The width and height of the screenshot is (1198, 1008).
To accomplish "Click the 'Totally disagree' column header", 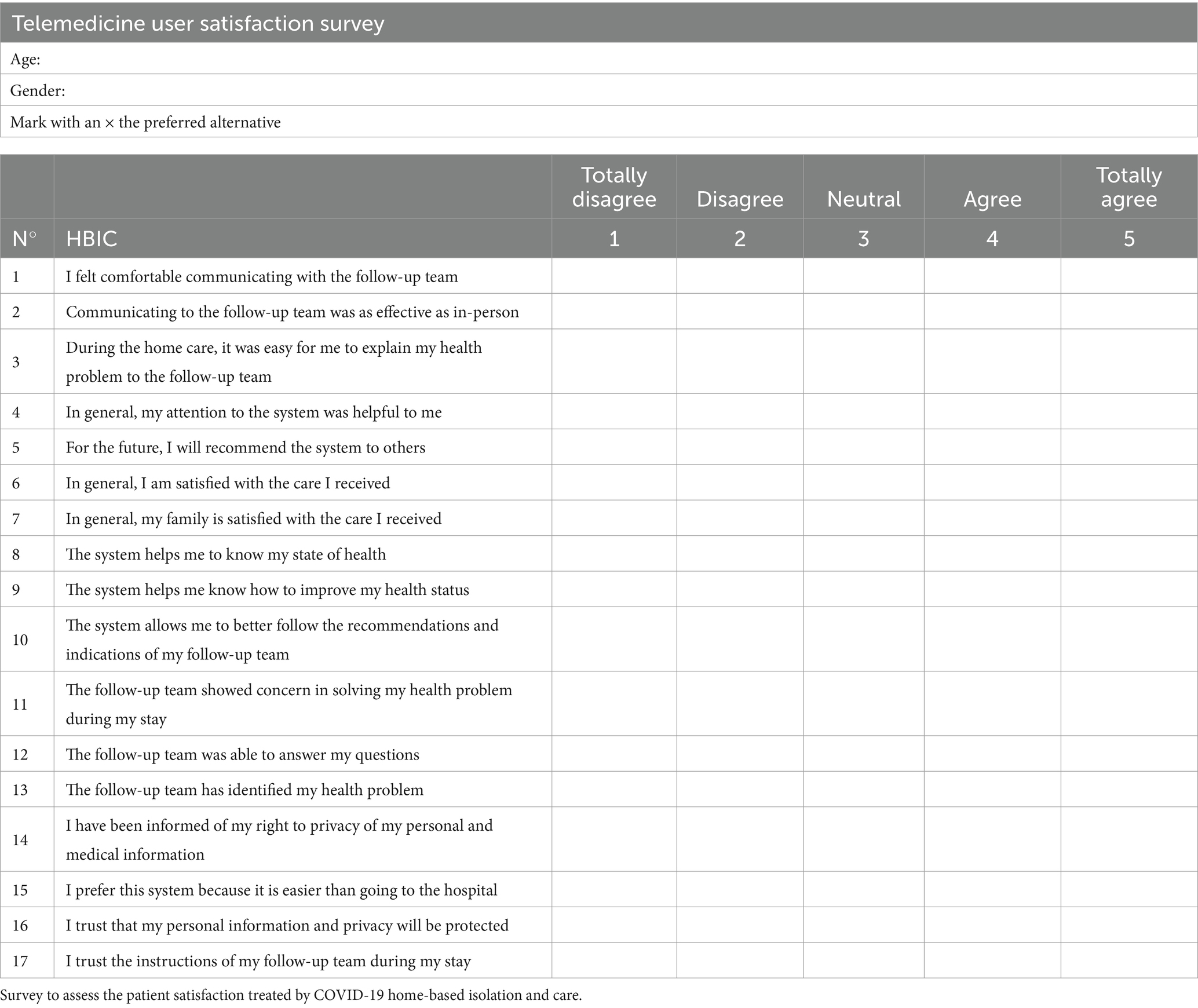I will tap(614, 187).
